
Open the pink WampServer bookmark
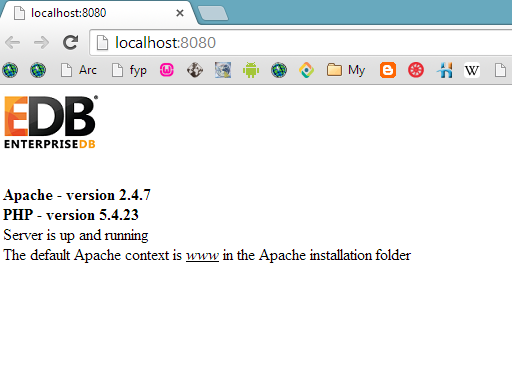pos(167,70)
